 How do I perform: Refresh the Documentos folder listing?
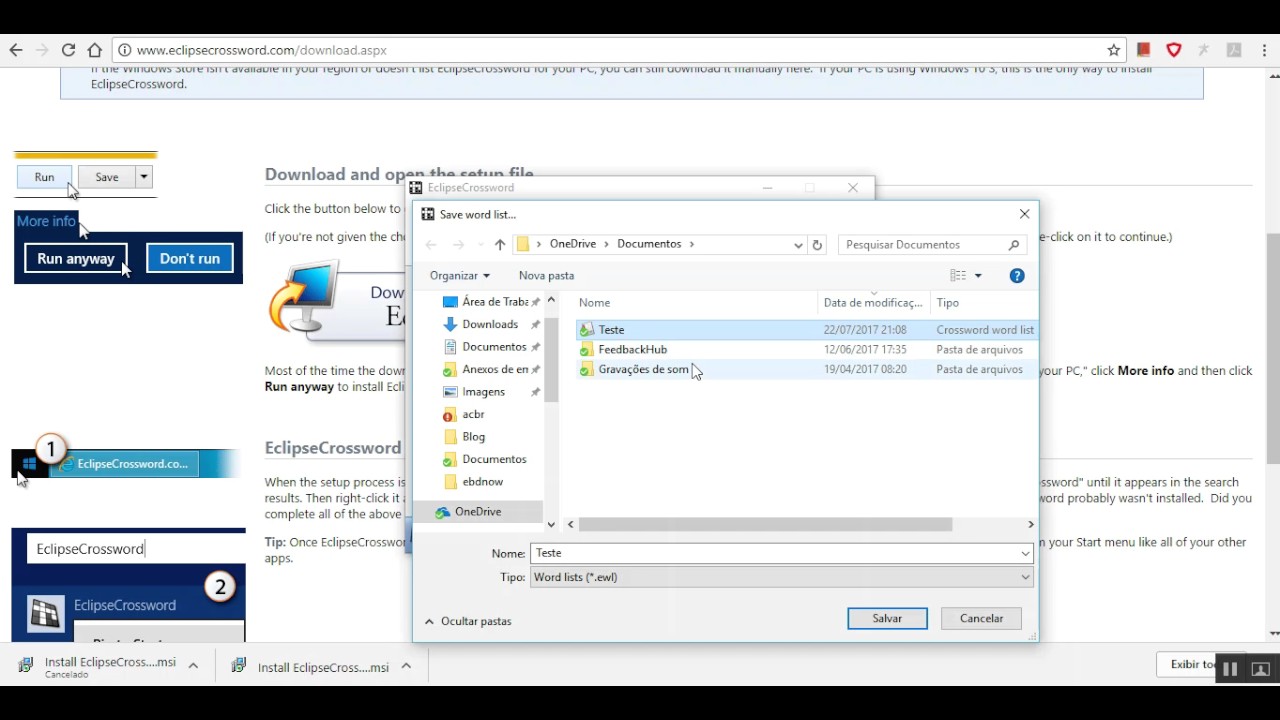coord(817,245)
